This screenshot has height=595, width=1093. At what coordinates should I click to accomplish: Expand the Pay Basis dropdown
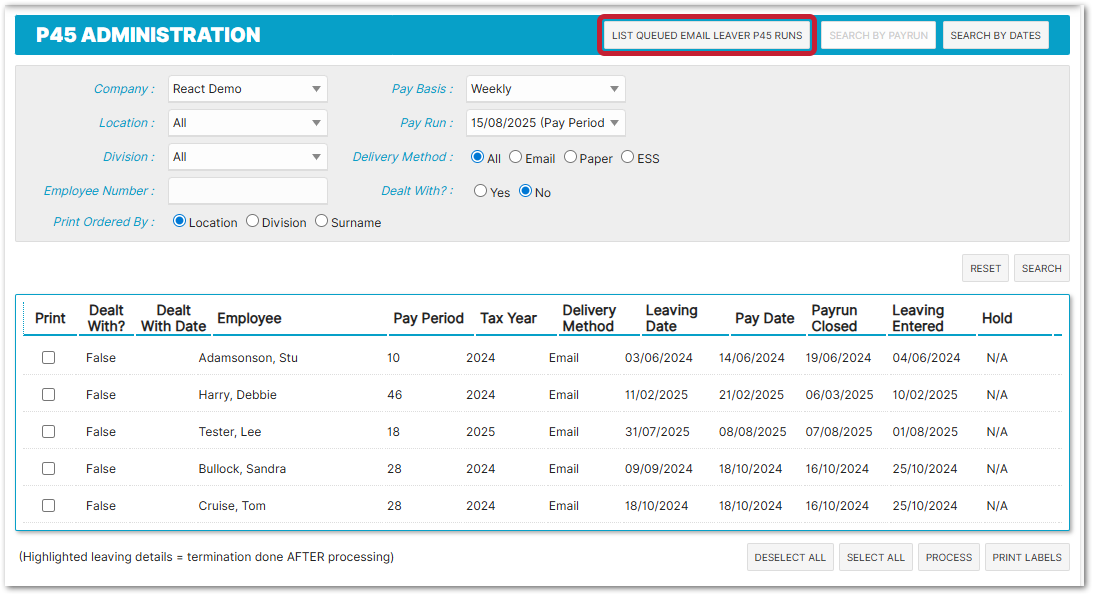click(x=546, y=89)
